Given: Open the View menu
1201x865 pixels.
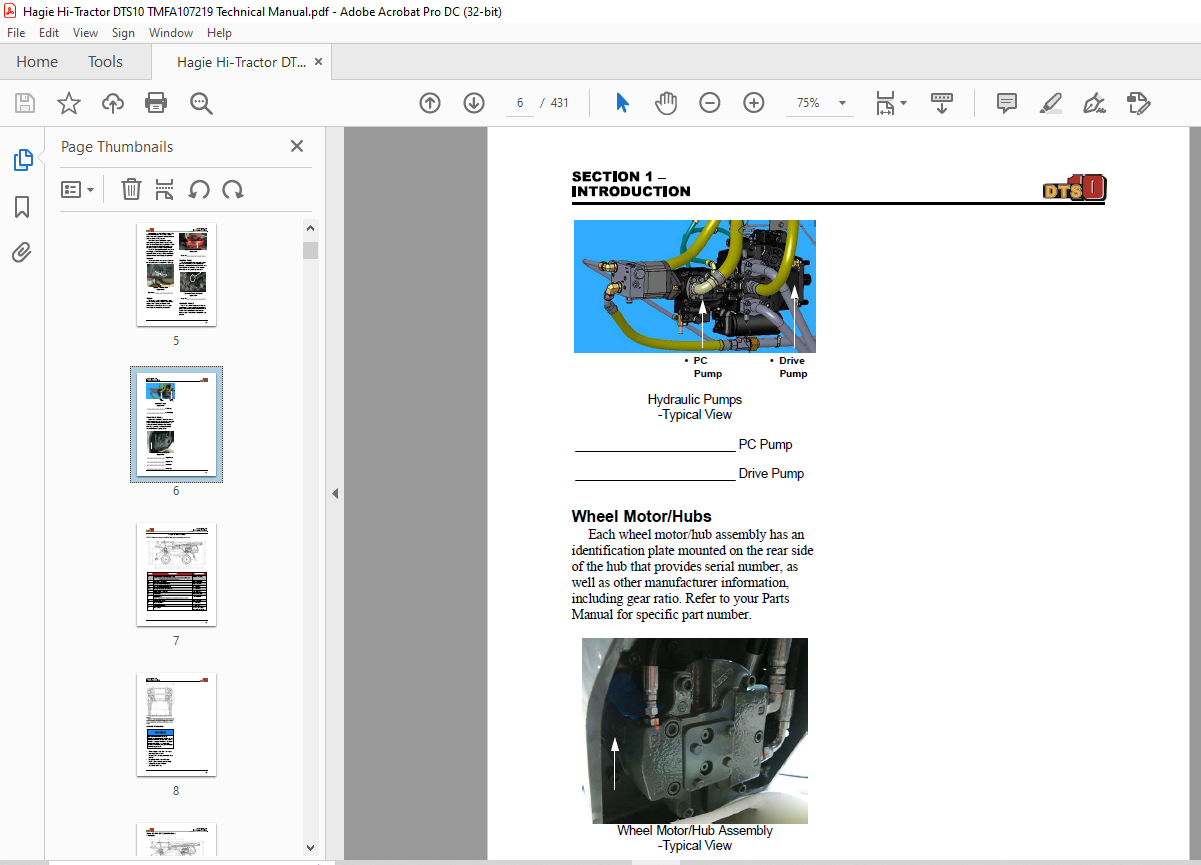Looking at the screenshot, I should coord(85,33).
